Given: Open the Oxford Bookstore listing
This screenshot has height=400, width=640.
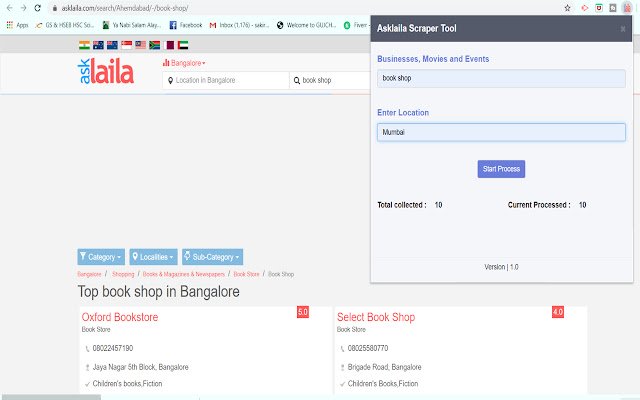Looking at the screenshot, I should pos(120,317).
